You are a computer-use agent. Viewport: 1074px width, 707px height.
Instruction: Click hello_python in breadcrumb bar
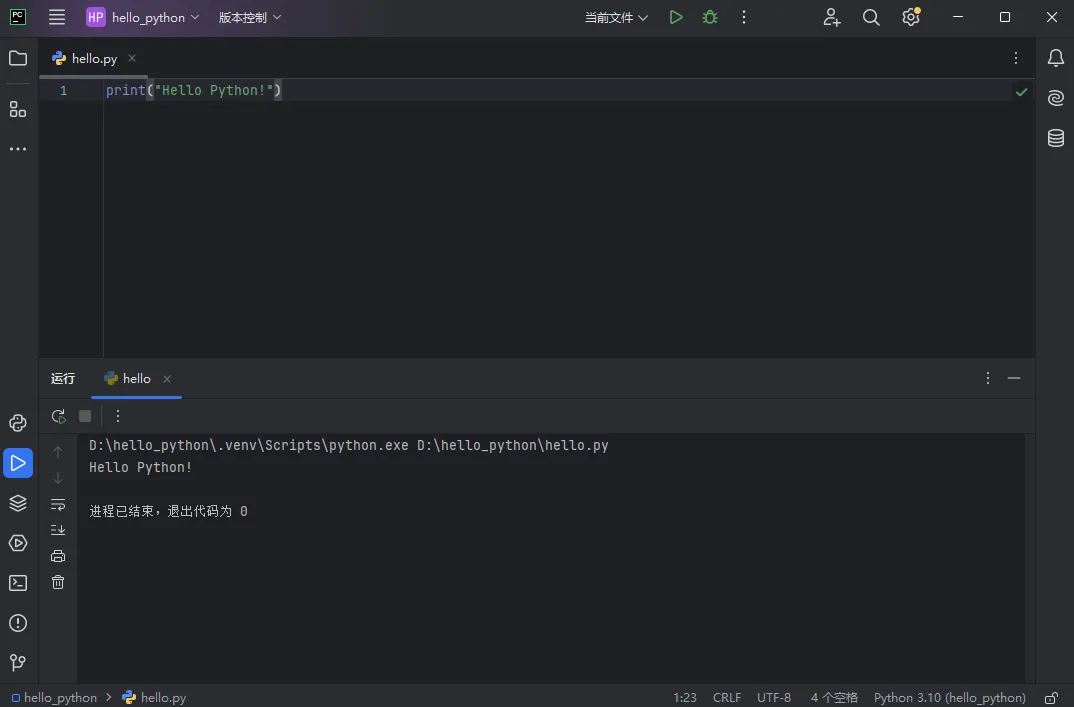click(54, 697)
